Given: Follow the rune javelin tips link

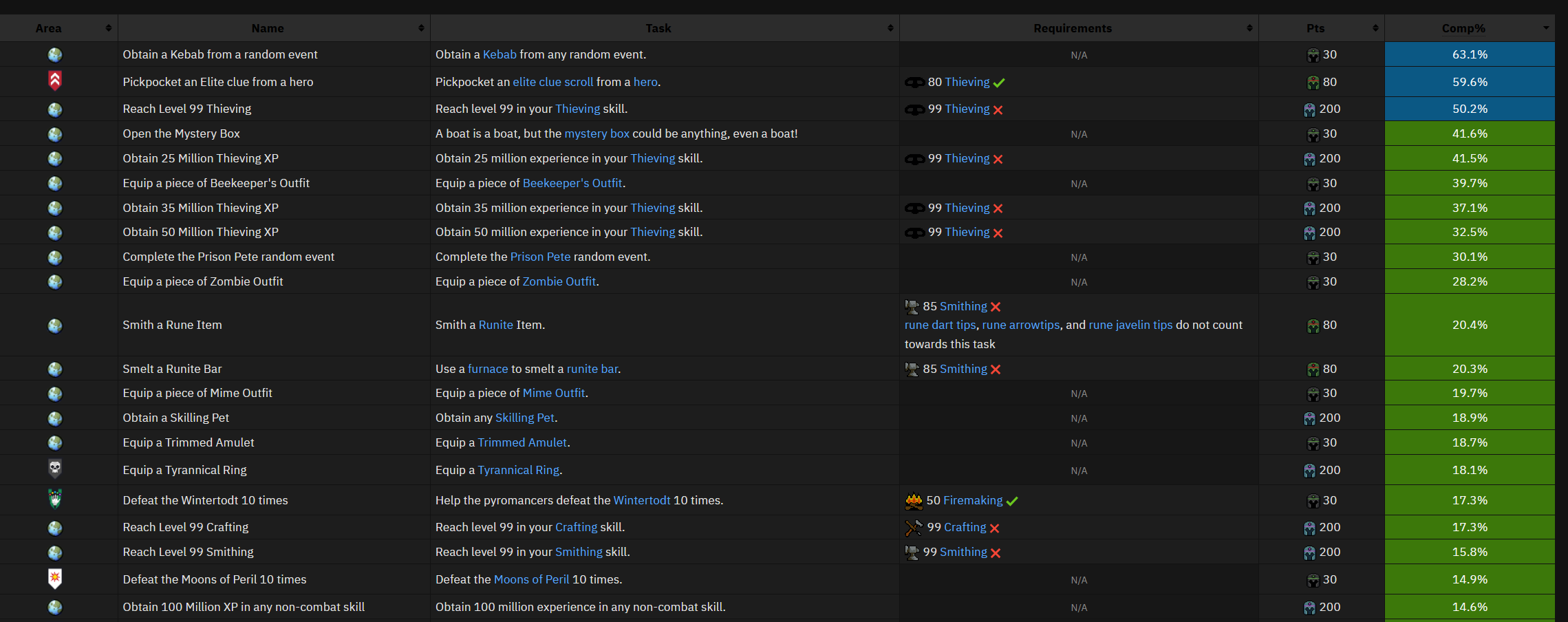Looking at the screenshot, I should [x=1130, y=325].
